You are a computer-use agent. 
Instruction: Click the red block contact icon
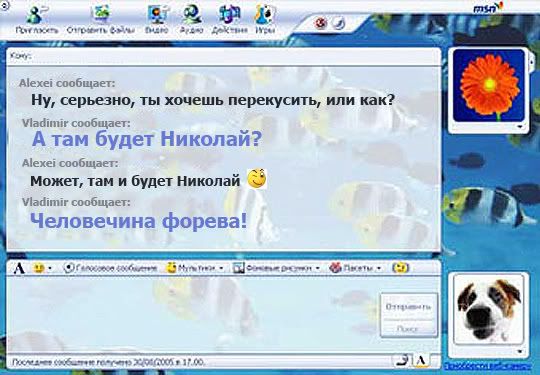click(x=321, y=23)
